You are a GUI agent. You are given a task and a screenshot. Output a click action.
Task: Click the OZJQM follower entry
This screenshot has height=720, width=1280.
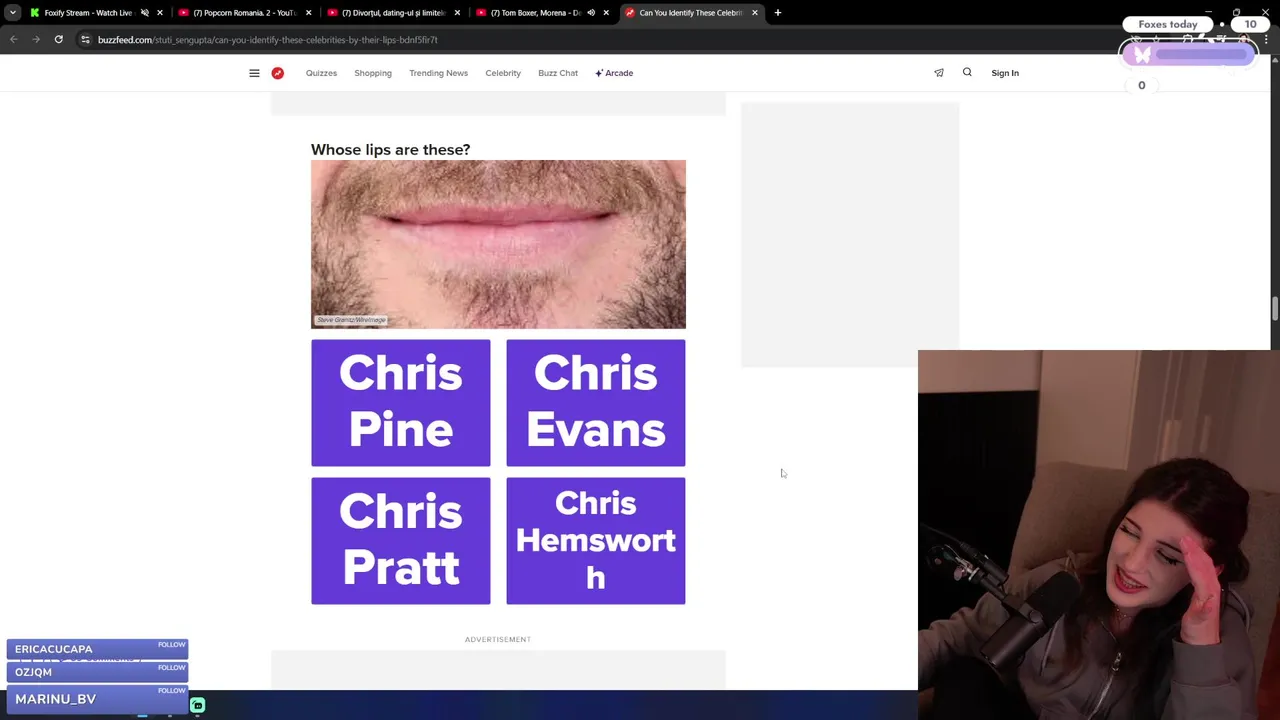point(97,672)
